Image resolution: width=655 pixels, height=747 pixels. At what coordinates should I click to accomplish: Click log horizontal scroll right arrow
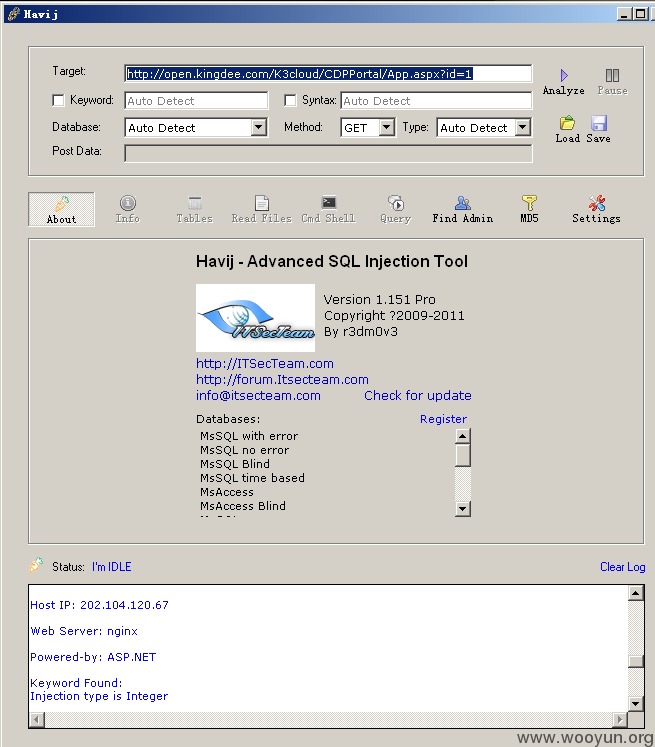coord(620,719)
